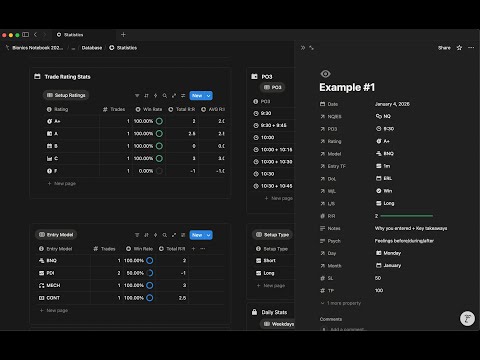Select the PO3 view tab

point(273,87)
